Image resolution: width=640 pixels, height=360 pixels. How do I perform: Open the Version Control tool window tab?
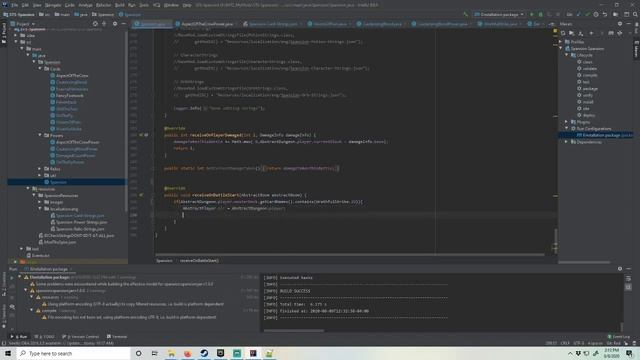81,337
